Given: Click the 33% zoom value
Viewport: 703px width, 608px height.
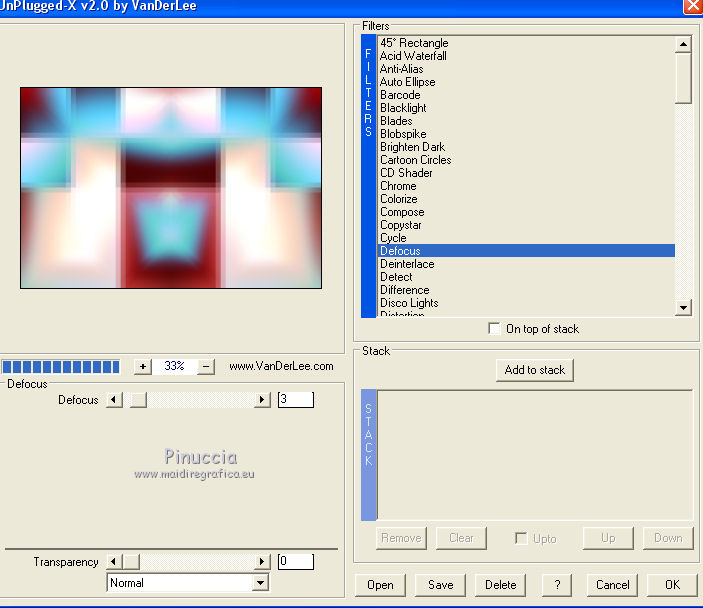Looking at the screenshot, I should click(174, 366).
